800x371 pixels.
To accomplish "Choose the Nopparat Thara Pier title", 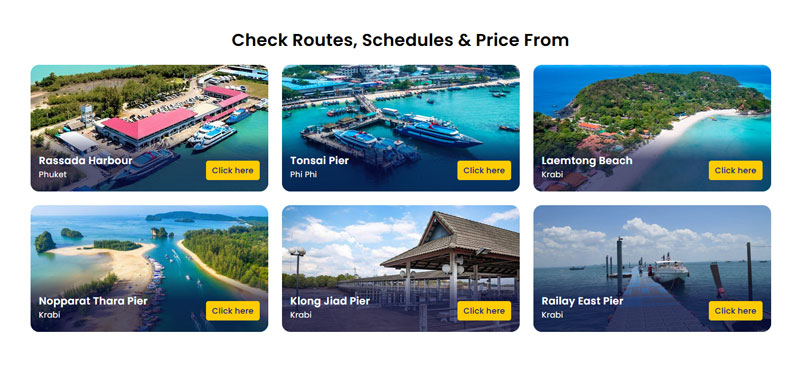I will click(93, 301).
